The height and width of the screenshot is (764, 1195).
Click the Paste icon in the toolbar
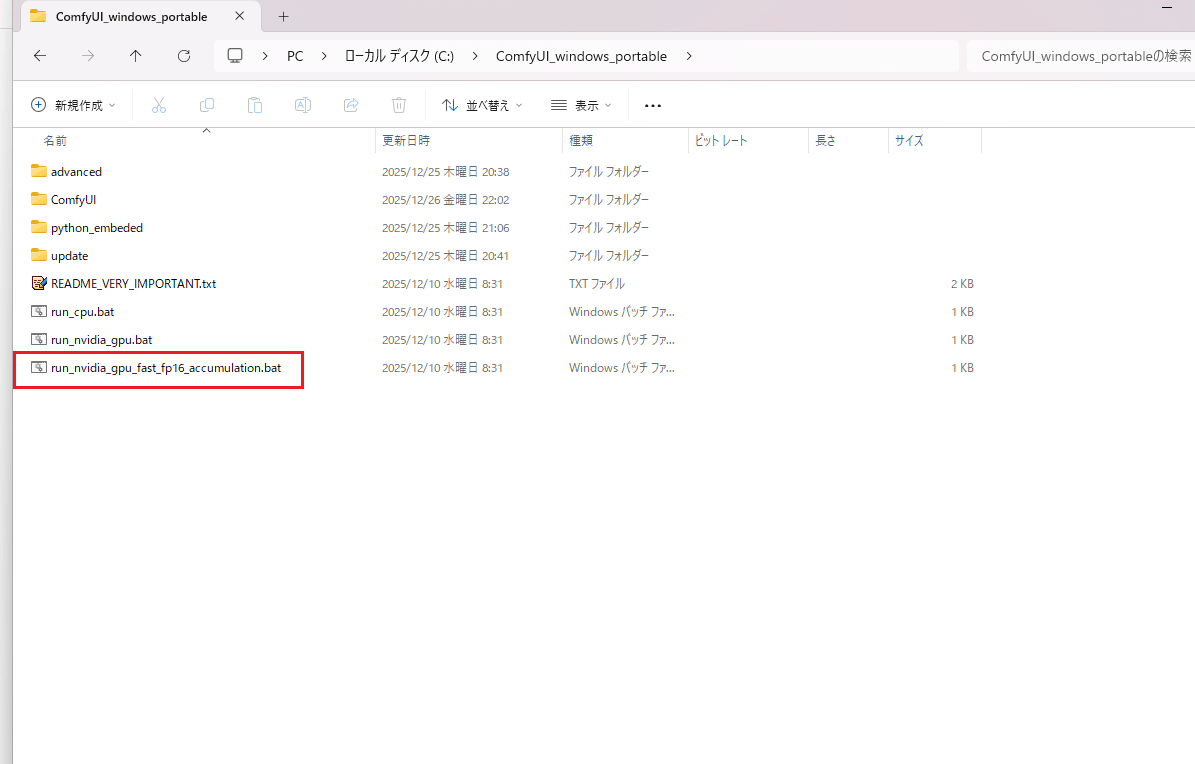tap(254, 104)
